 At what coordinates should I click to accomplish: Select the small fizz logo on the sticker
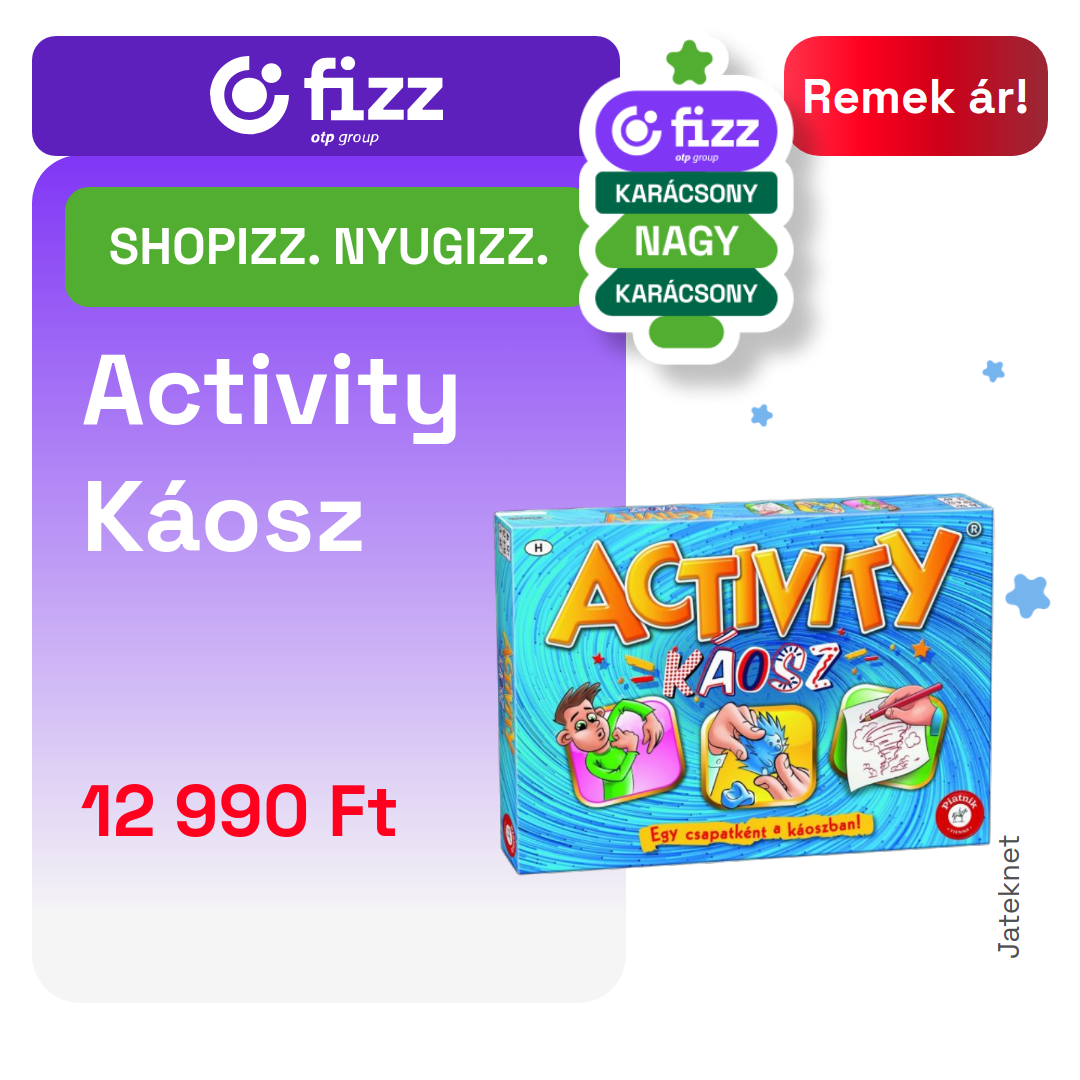(x=686, y=131)
